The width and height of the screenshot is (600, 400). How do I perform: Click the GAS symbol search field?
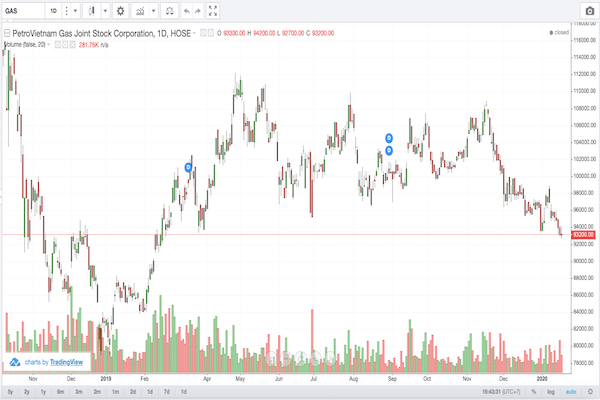tap(23, 11)
